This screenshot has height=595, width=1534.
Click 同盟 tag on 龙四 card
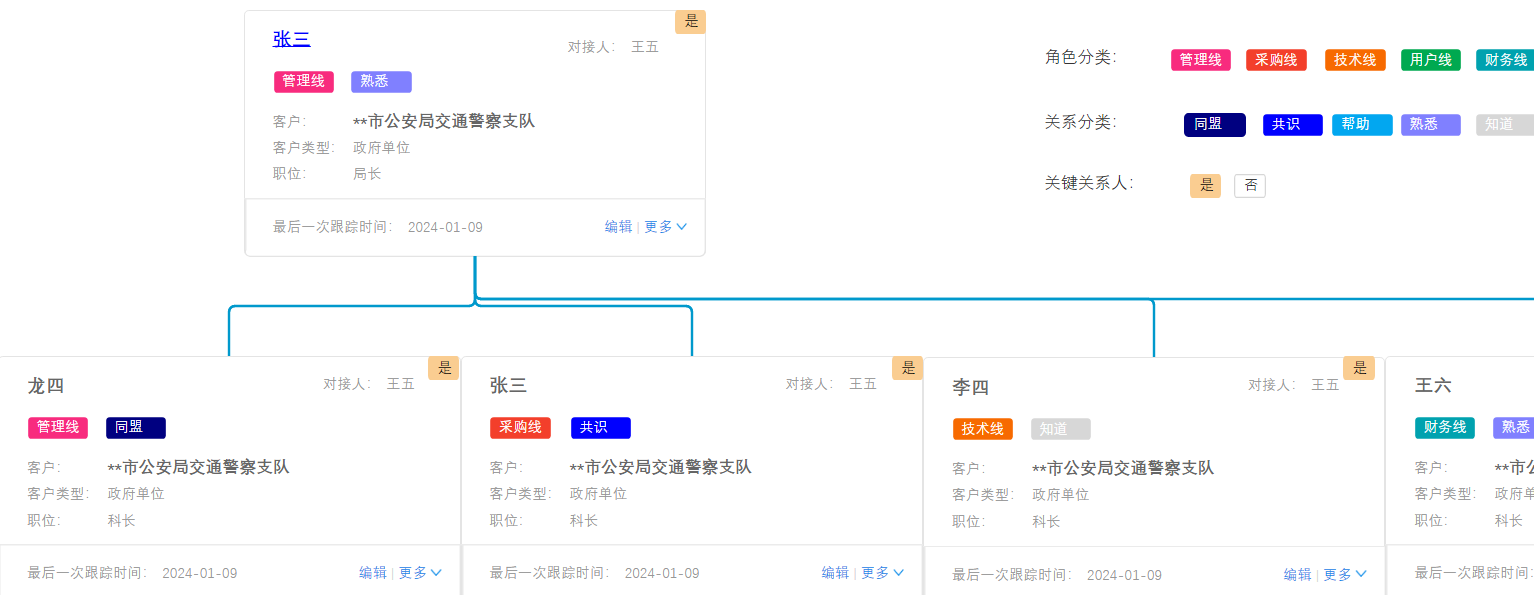point(135,428)
